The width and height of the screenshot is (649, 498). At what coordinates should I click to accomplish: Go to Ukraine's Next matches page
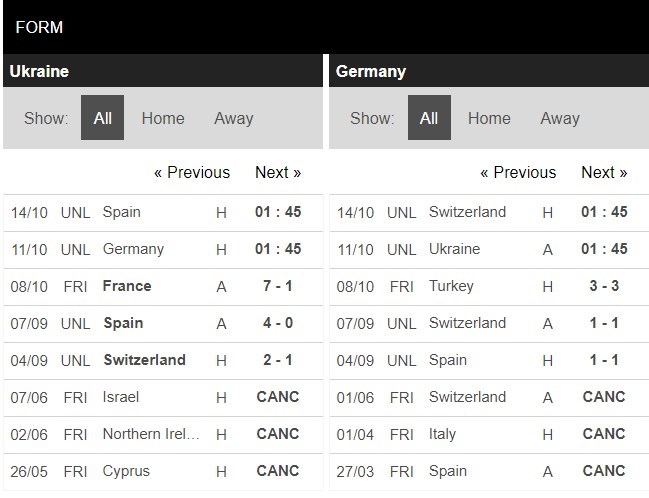(x=278, y=172)
